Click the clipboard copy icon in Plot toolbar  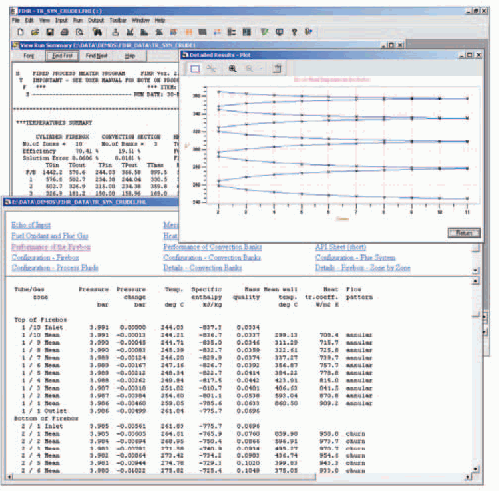pyautogui.click(x=277, y=69)
